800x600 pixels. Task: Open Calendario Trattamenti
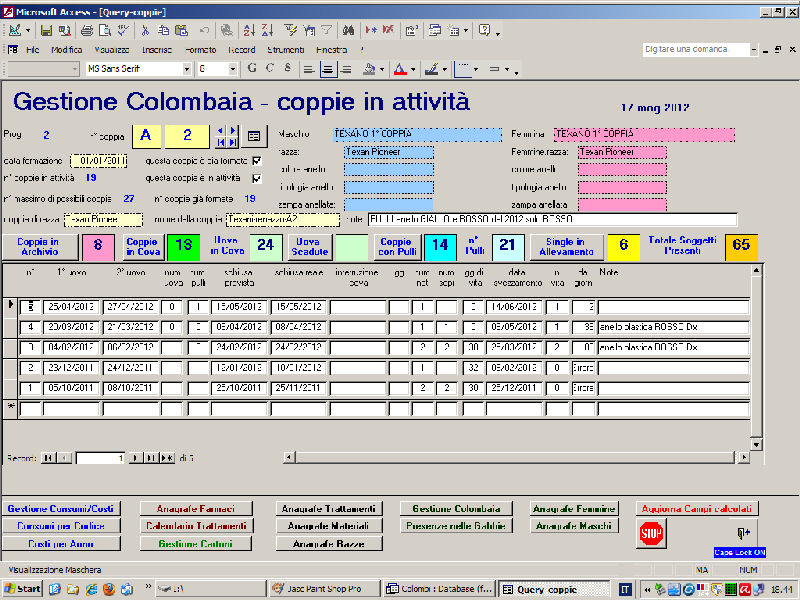click(x=196, y=526)
